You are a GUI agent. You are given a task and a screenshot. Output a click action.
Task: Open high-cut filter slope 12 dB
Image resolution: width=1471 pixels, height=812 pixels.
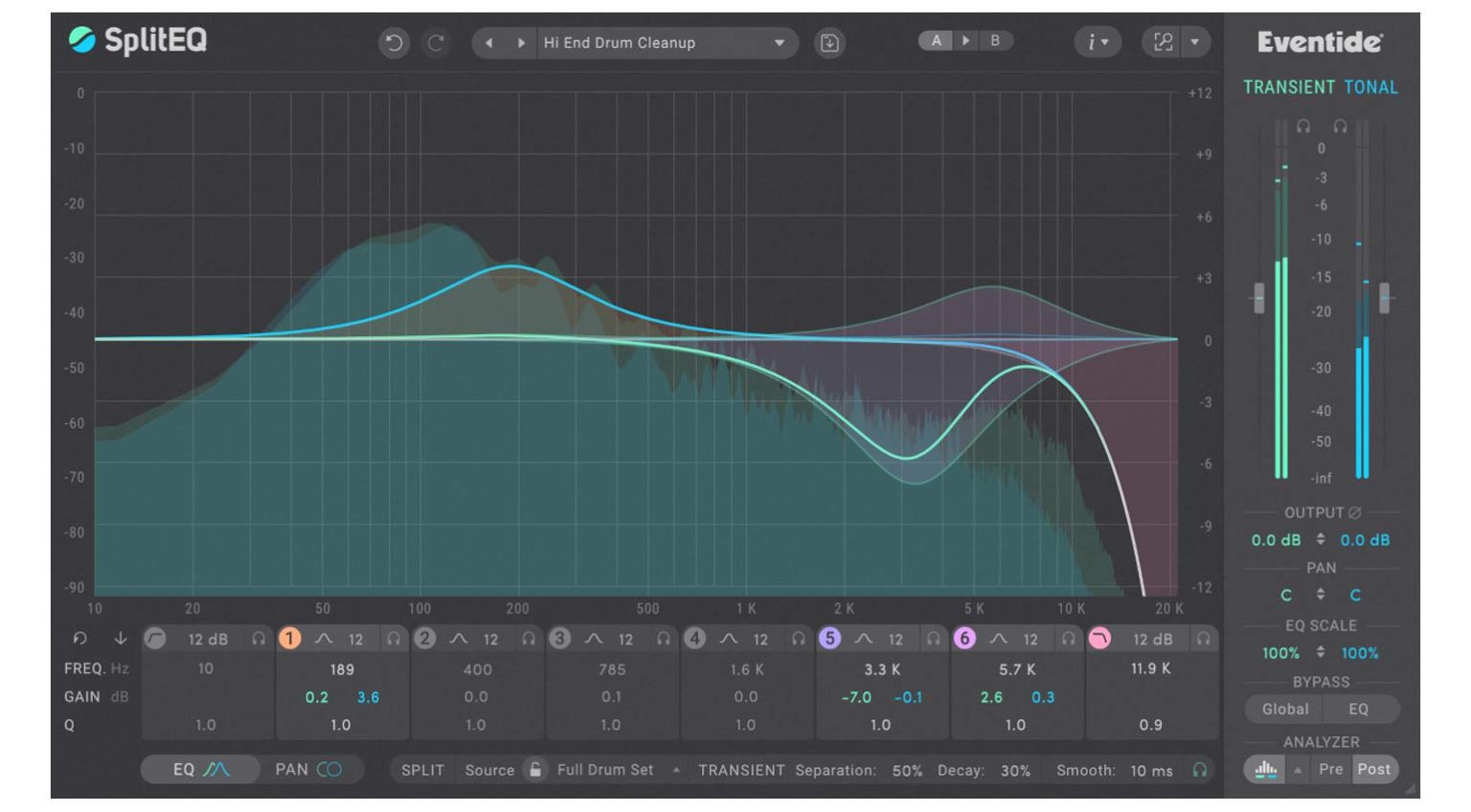pos(1152,640)
